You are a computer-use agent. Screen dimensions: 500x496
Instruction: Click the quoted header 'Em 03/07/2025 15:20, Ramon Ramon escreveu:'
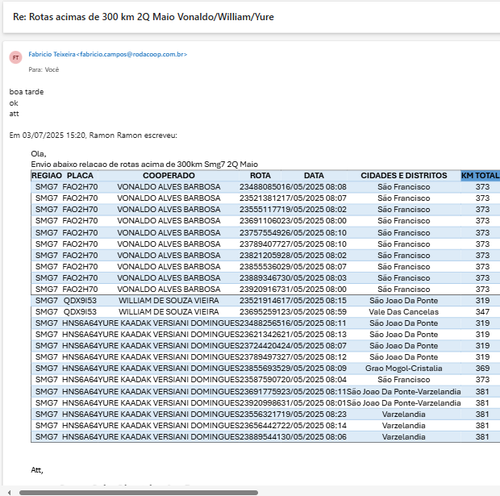coord(93,135)
